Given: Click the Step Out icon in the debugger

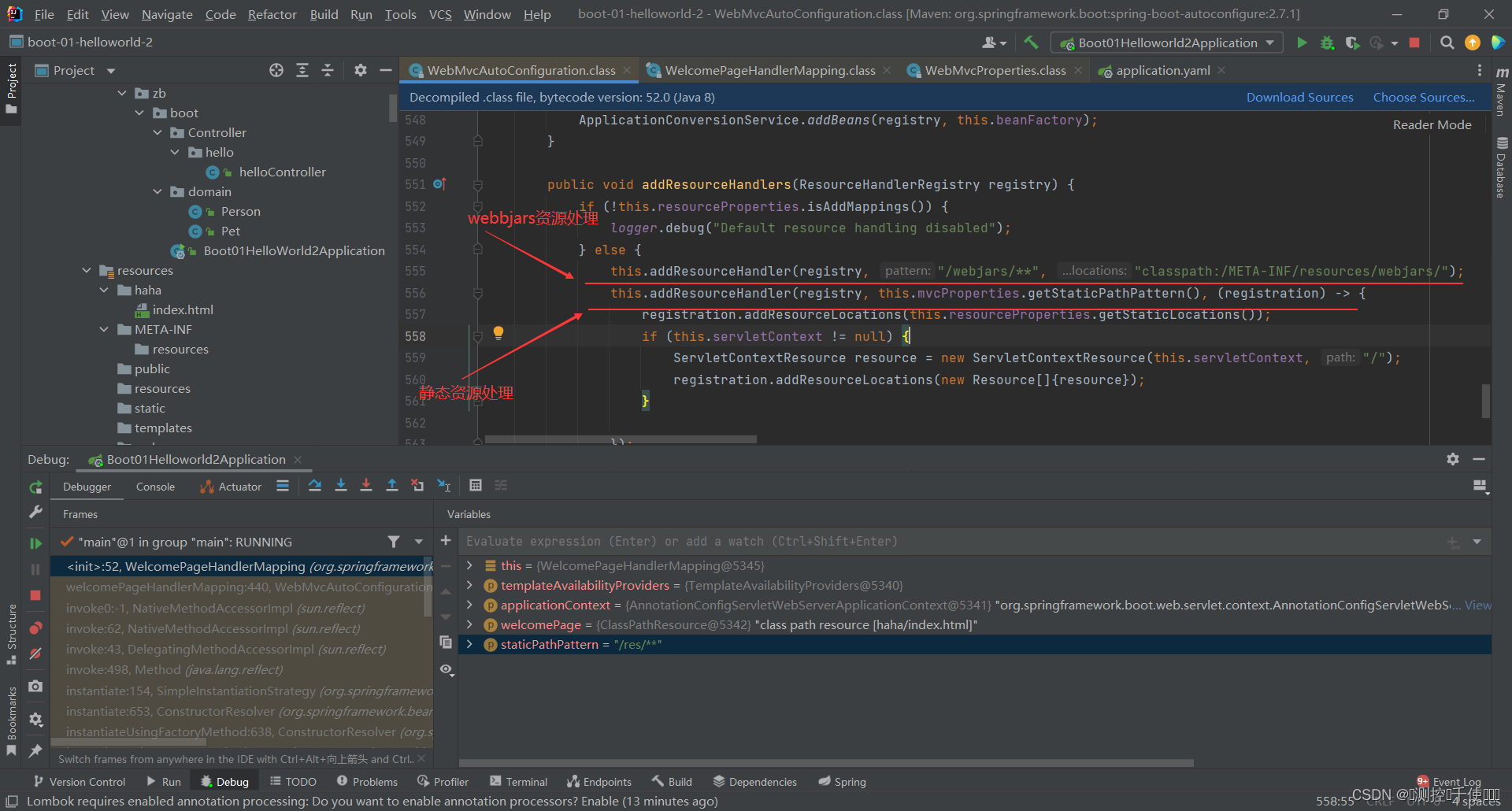Looking at the screenshot, I should 392,486.
